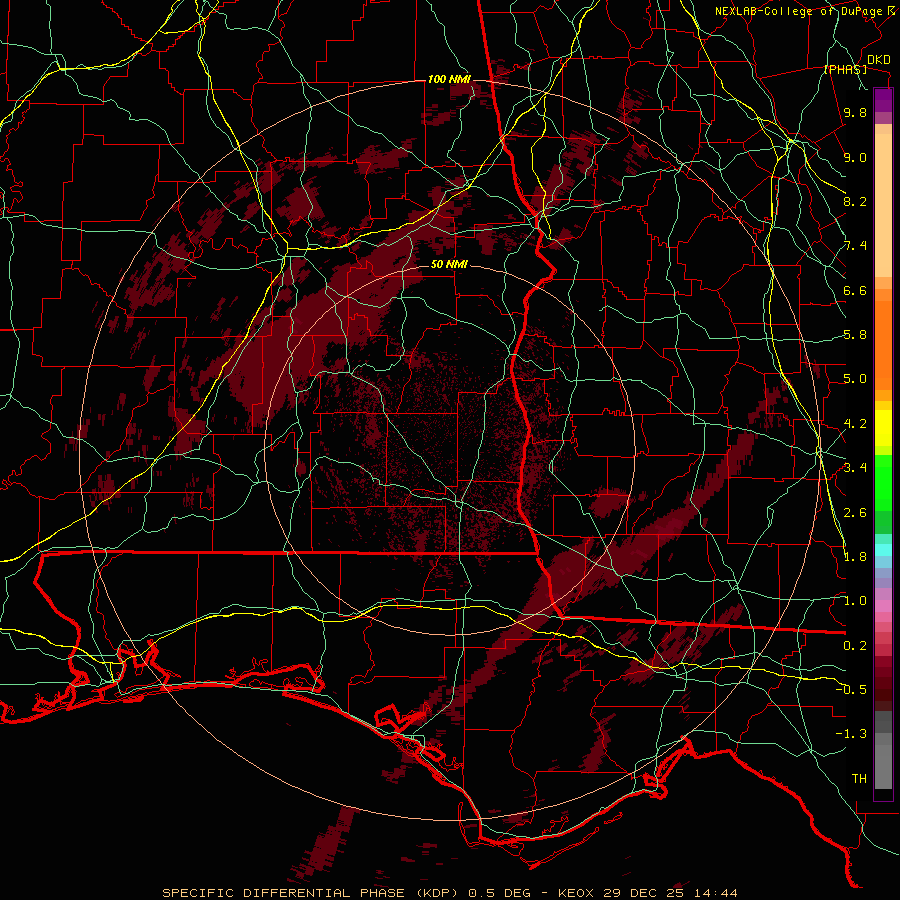Image resolution: width=900 pixels, height=900 pixels.
Task: Click the -1.3 value on the color scale
Action: tap(851, 734)
